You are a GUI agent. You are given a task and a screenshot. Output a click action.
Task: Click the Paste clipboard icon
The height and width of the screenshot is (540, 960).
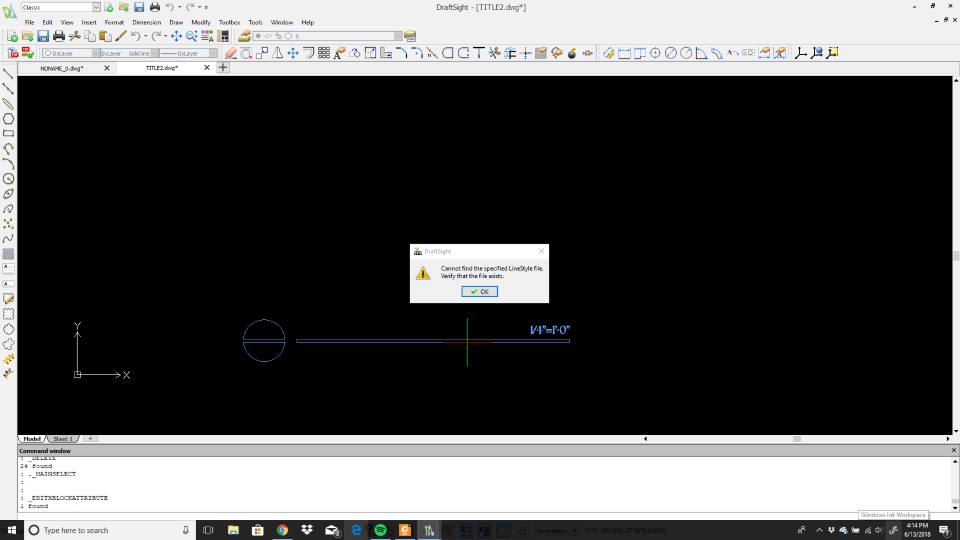point(105,36)
